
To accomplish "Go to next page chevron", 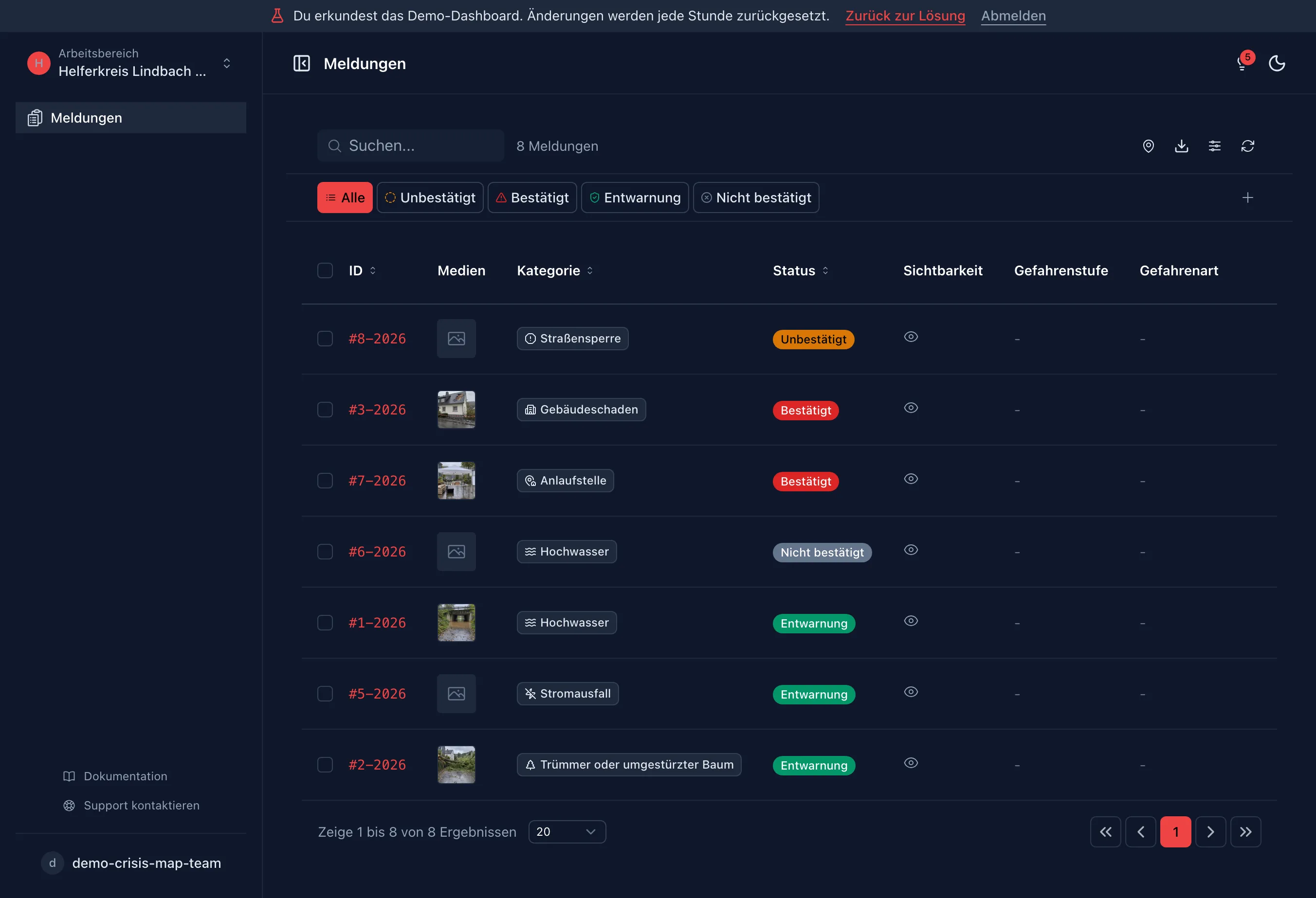I will (x=1211, y=832).
